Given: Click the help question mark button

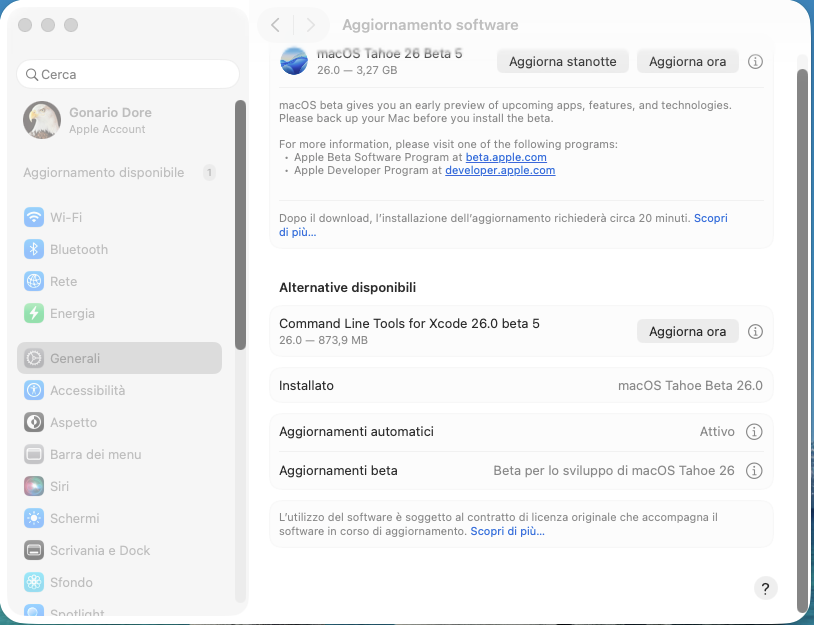Looking at the screenshot, I should 765,589.
